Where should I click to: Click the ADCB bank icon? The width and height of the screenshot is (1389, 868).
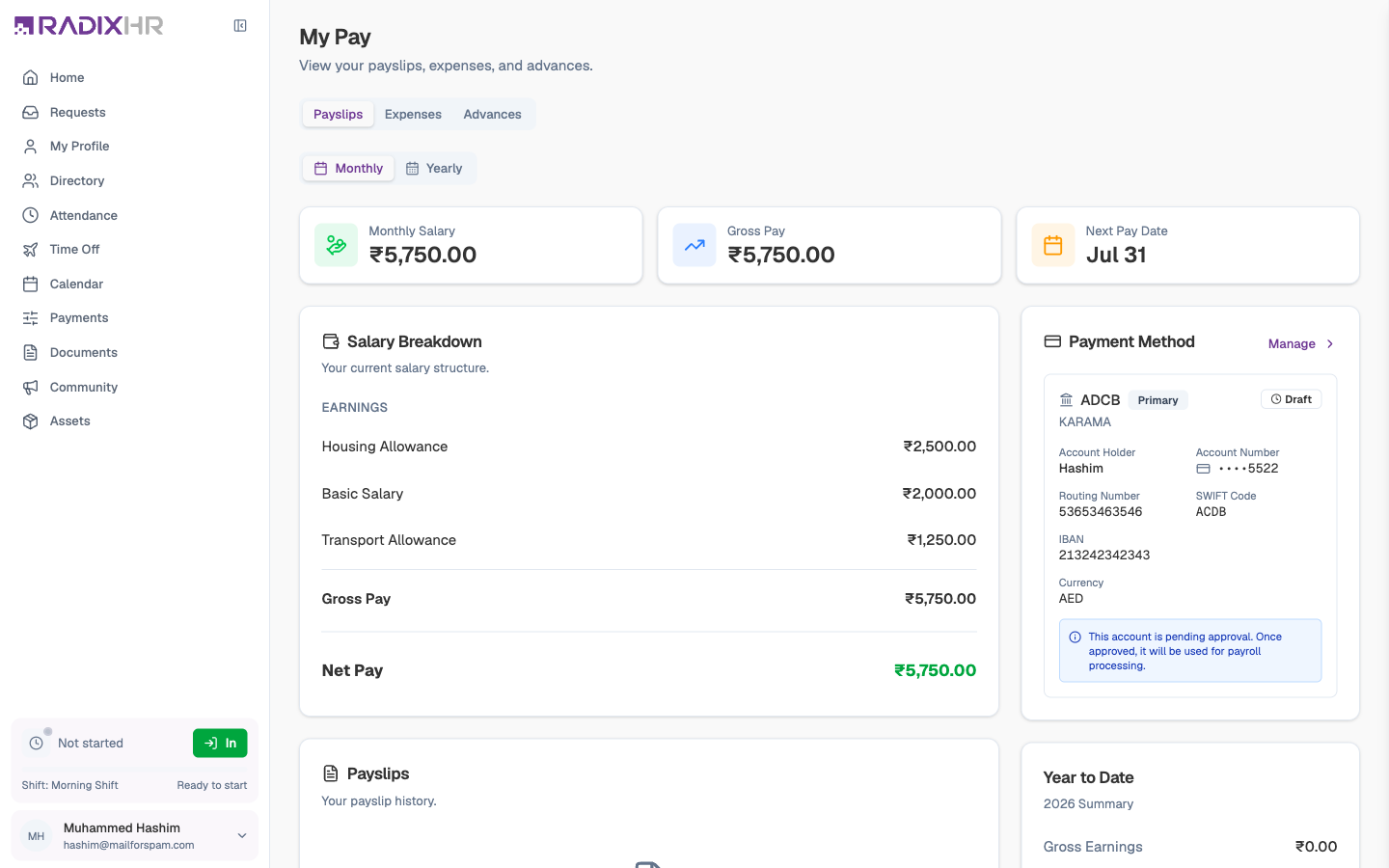(1066, 399)
